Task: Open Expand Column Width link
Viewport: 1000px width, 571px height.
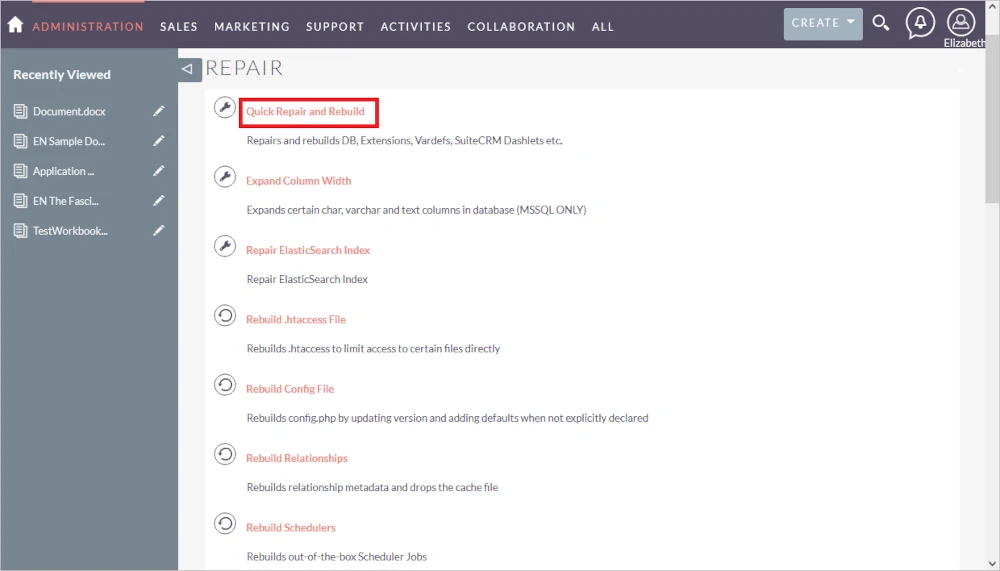Action: coord(298,181)
